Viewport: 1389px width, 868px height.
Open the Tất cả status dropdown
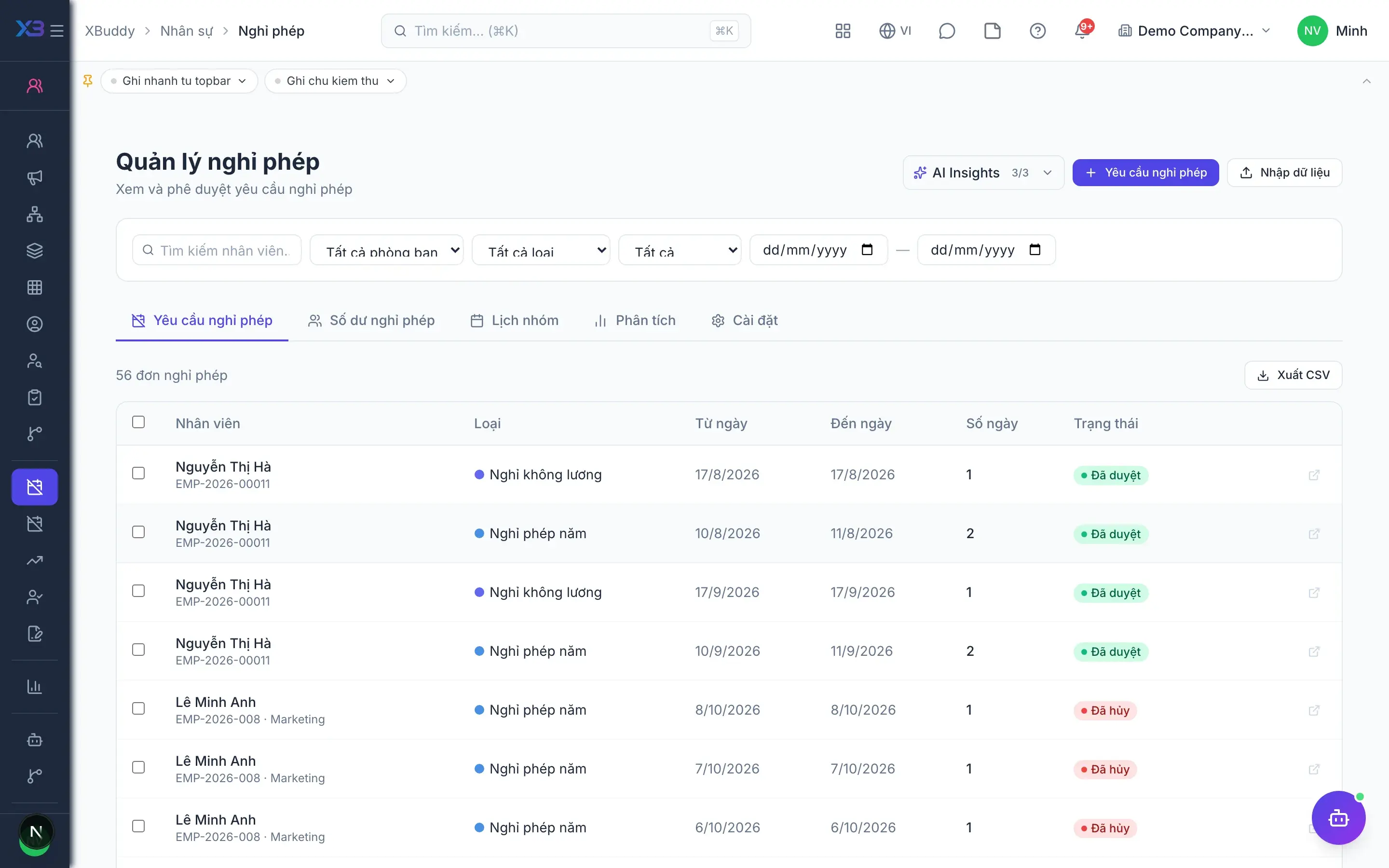pos(680,250)
